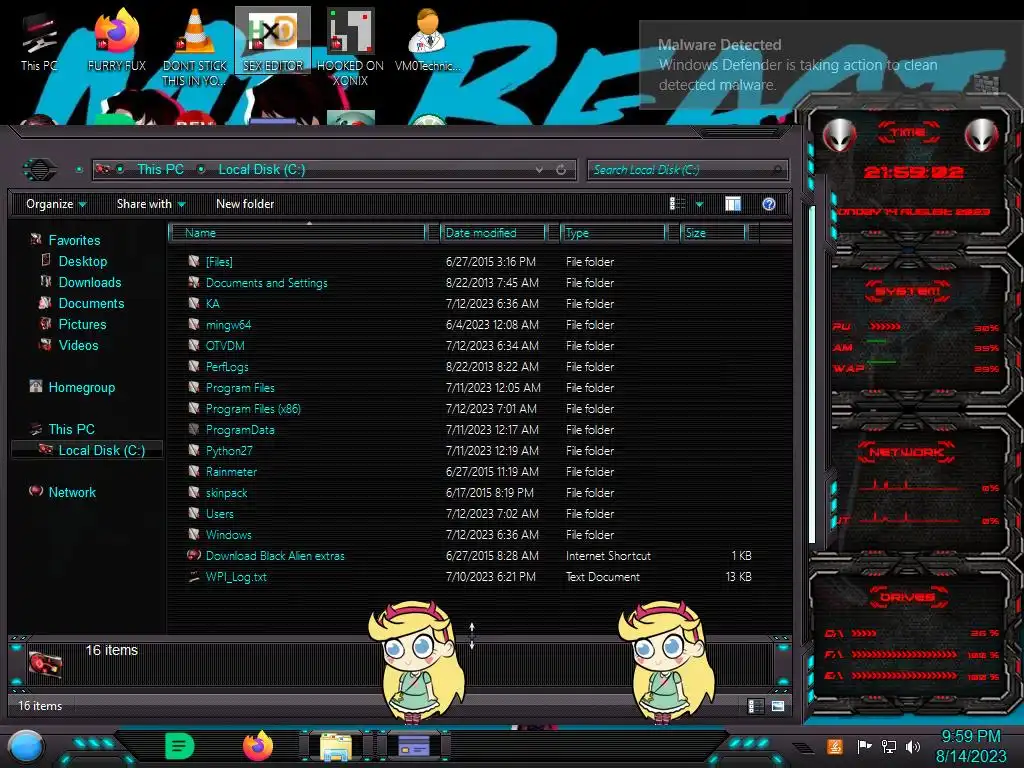Screen dimensions: 1024x768
Task: Click the Explorer back navigation icon
Action: [40, 170]
